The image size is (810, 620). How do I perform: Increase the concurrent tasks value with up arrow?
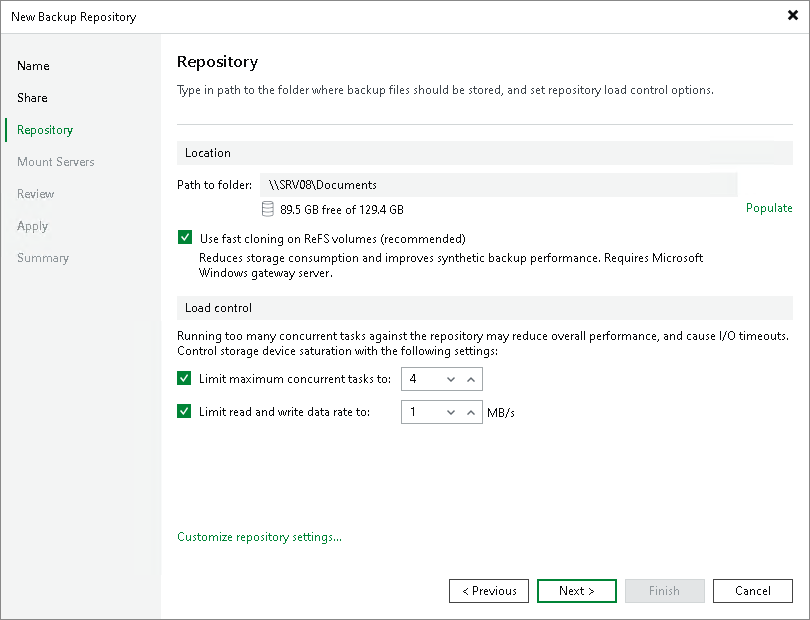pyautogui.click(x=471, y=379)
